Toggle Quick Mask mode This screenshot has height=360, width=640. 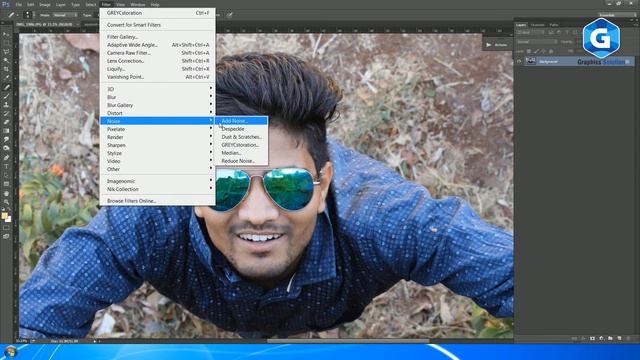click(6, 228)
